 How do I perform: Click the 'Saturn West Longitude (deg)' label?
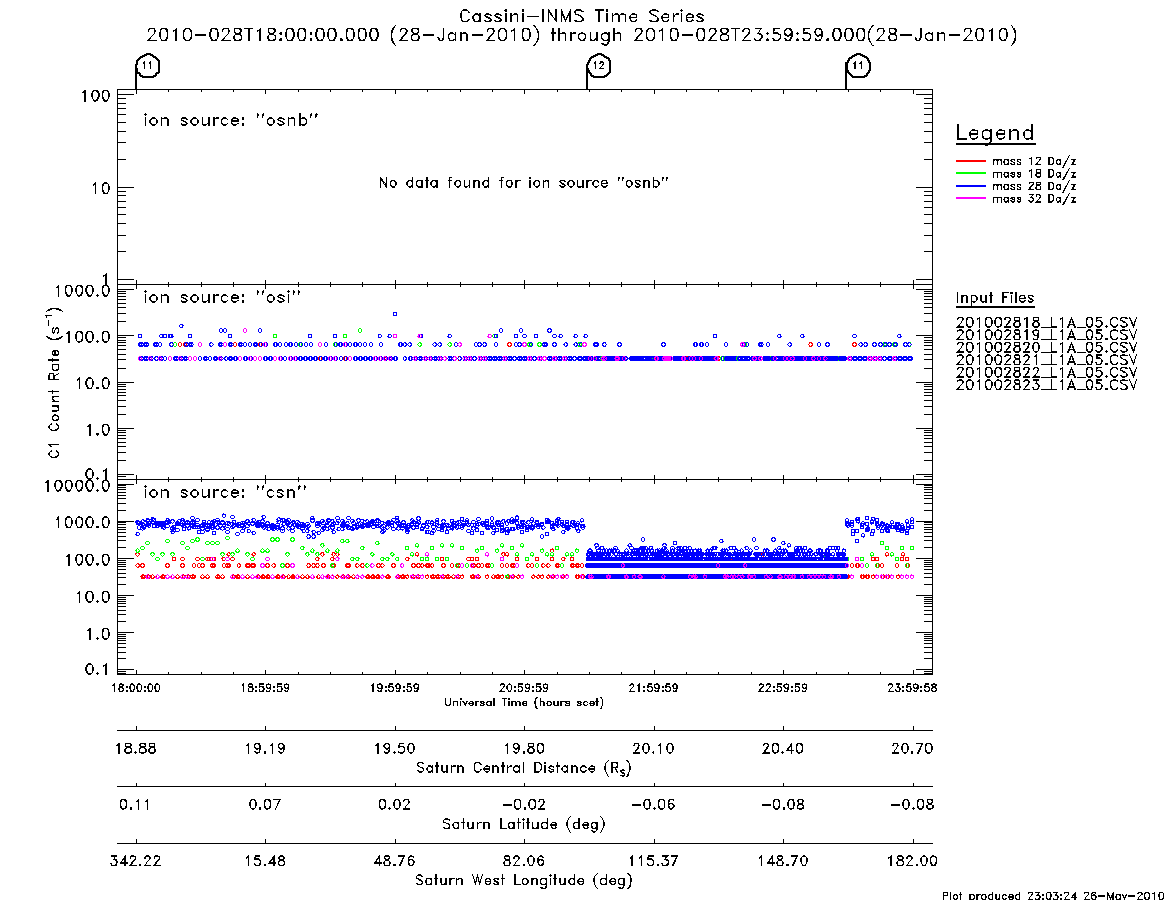pyautogui.click(x=524, y=881)
